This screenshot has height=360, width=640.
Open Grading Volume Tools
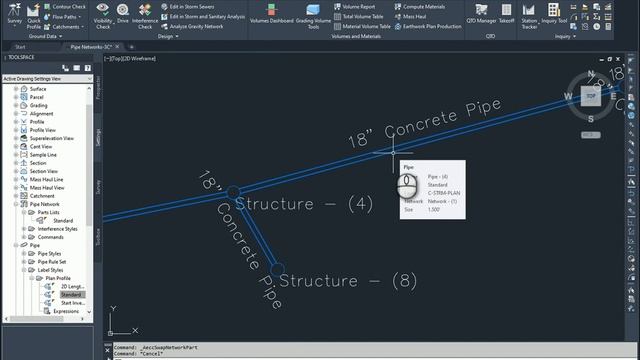click(x=313, y=16)
